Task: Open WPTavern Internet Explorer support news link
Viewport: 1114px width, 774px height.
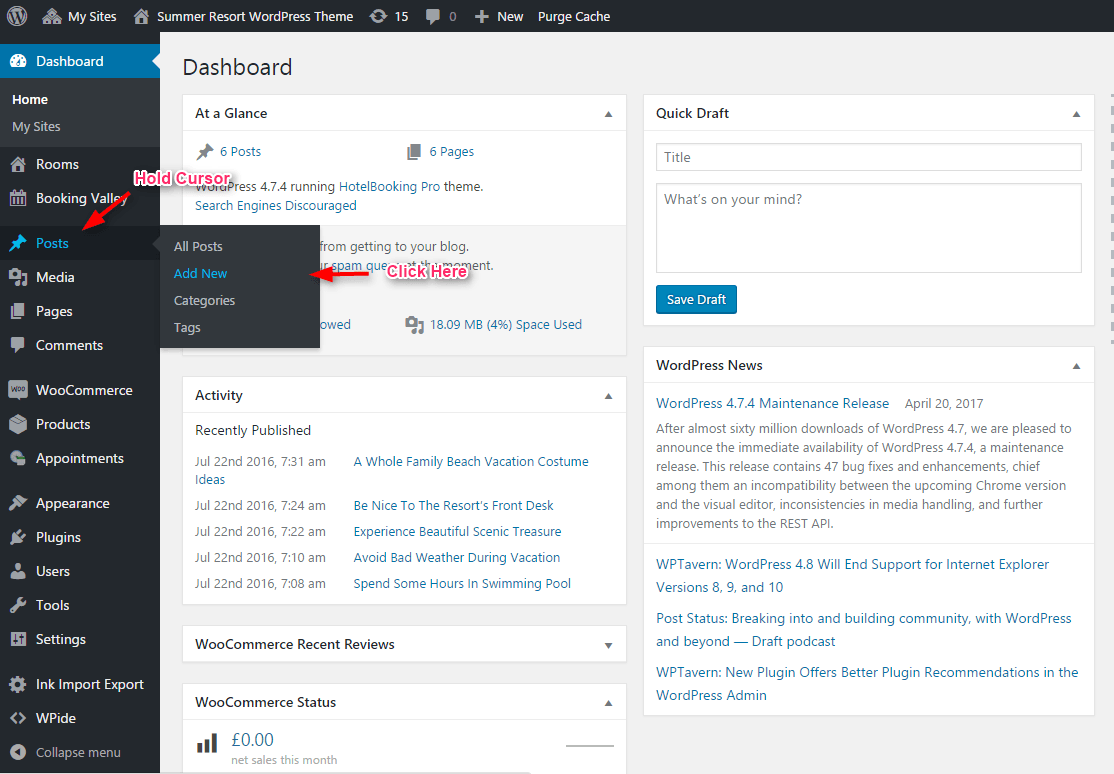Action: pos(853,576)
